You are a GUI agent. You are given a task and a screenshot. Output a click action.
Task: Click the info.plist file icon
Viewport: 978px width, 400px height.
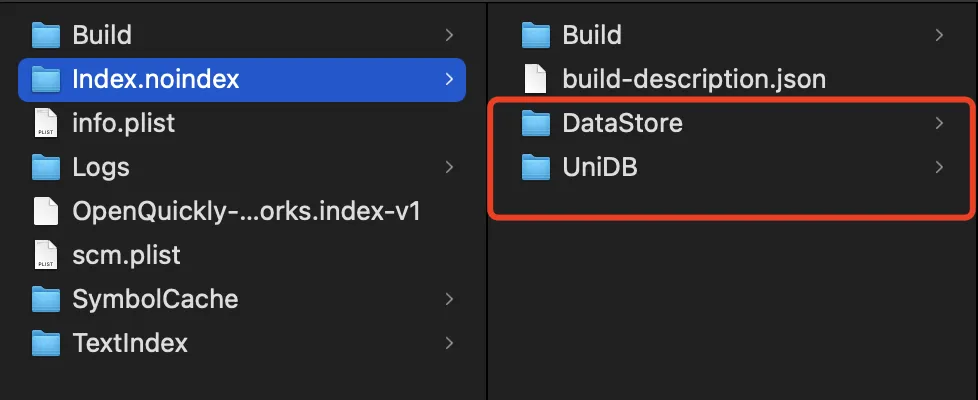point(47,124)
